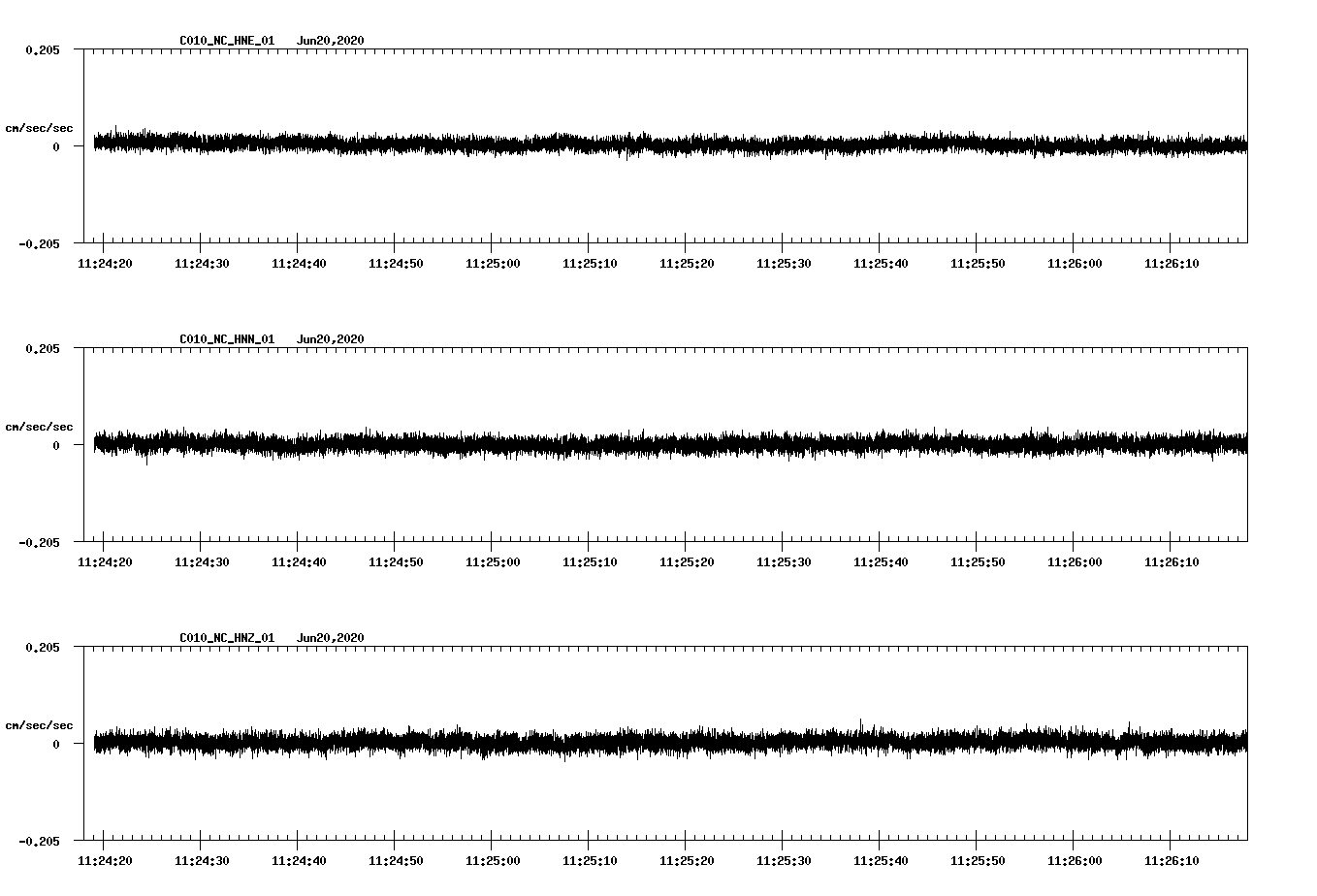Click the 11:24:20 time label under HNN plot
The width and height of the screenshot is (1317, 896).
[105, 562]
